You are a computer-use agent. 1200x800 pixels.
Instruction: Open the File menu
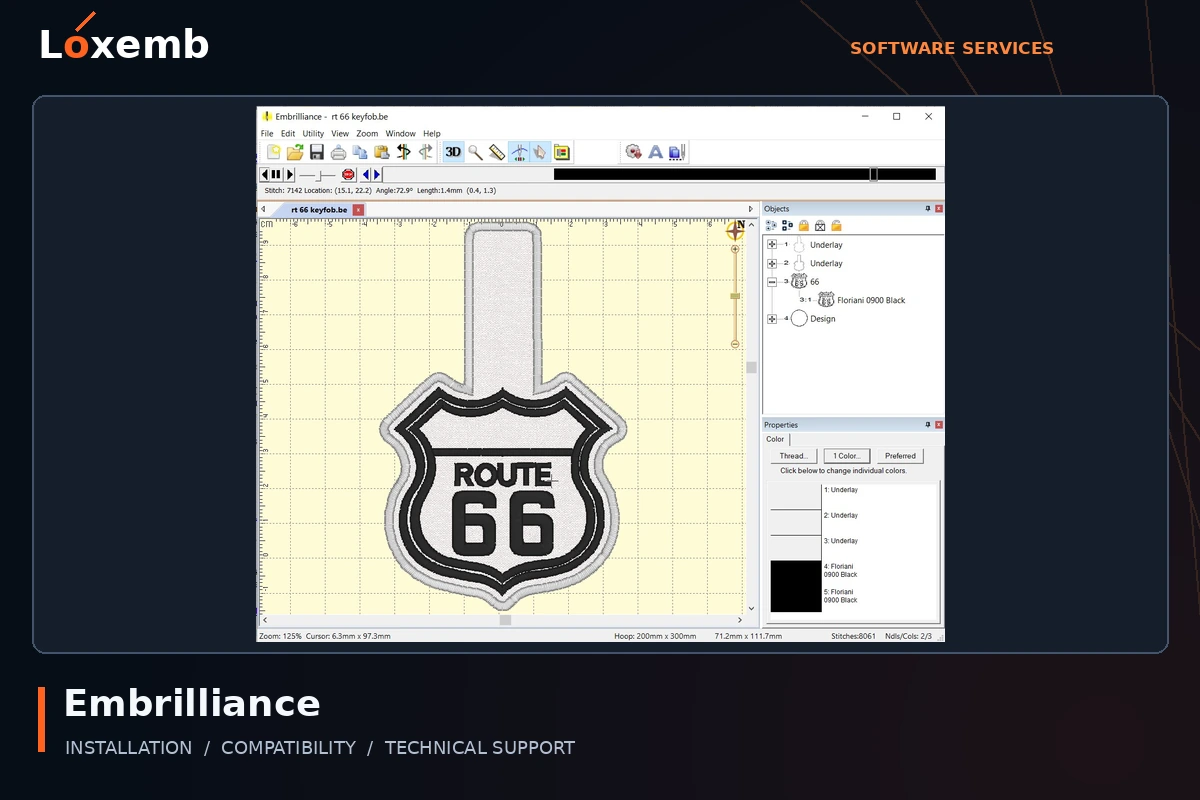(x=267, y=133)
